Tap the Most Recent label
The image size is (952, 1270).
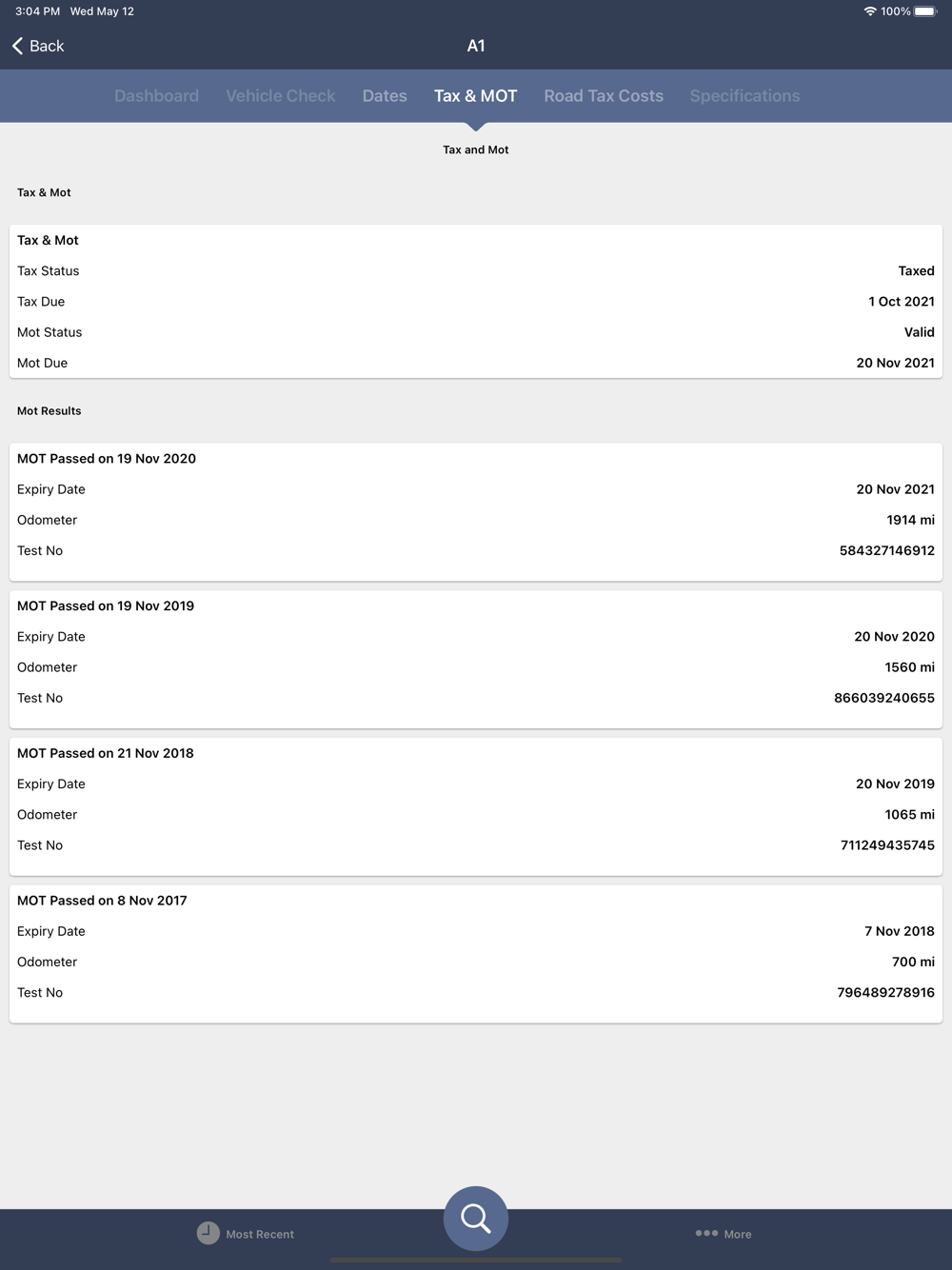click(260, 1234)
